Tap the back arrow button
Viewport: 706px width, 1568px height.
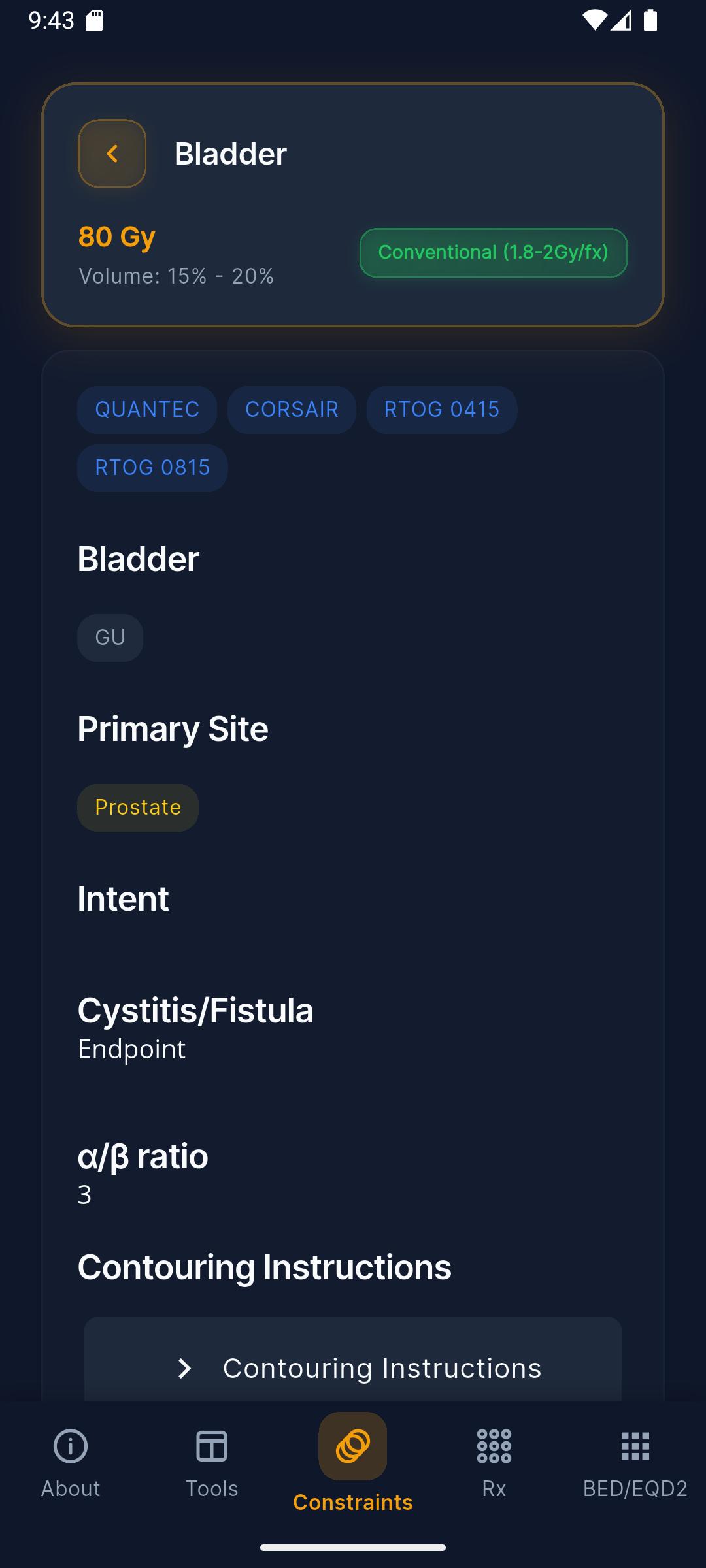pos(112,154)
